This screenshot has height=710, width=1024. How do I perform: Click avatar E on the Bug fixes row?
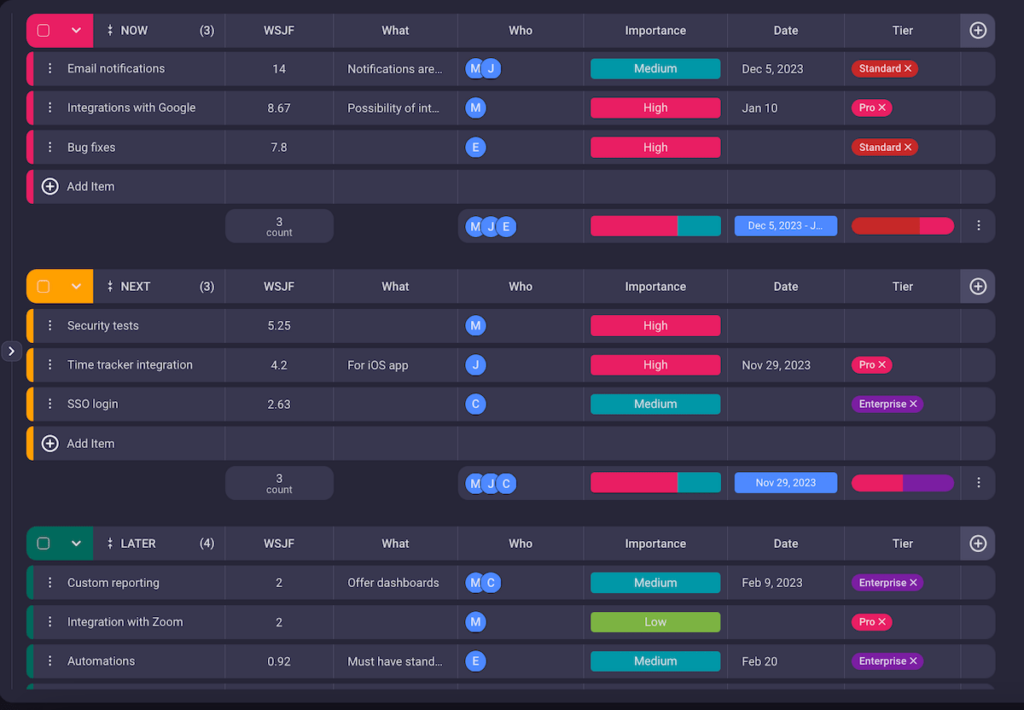click(475, 147)
